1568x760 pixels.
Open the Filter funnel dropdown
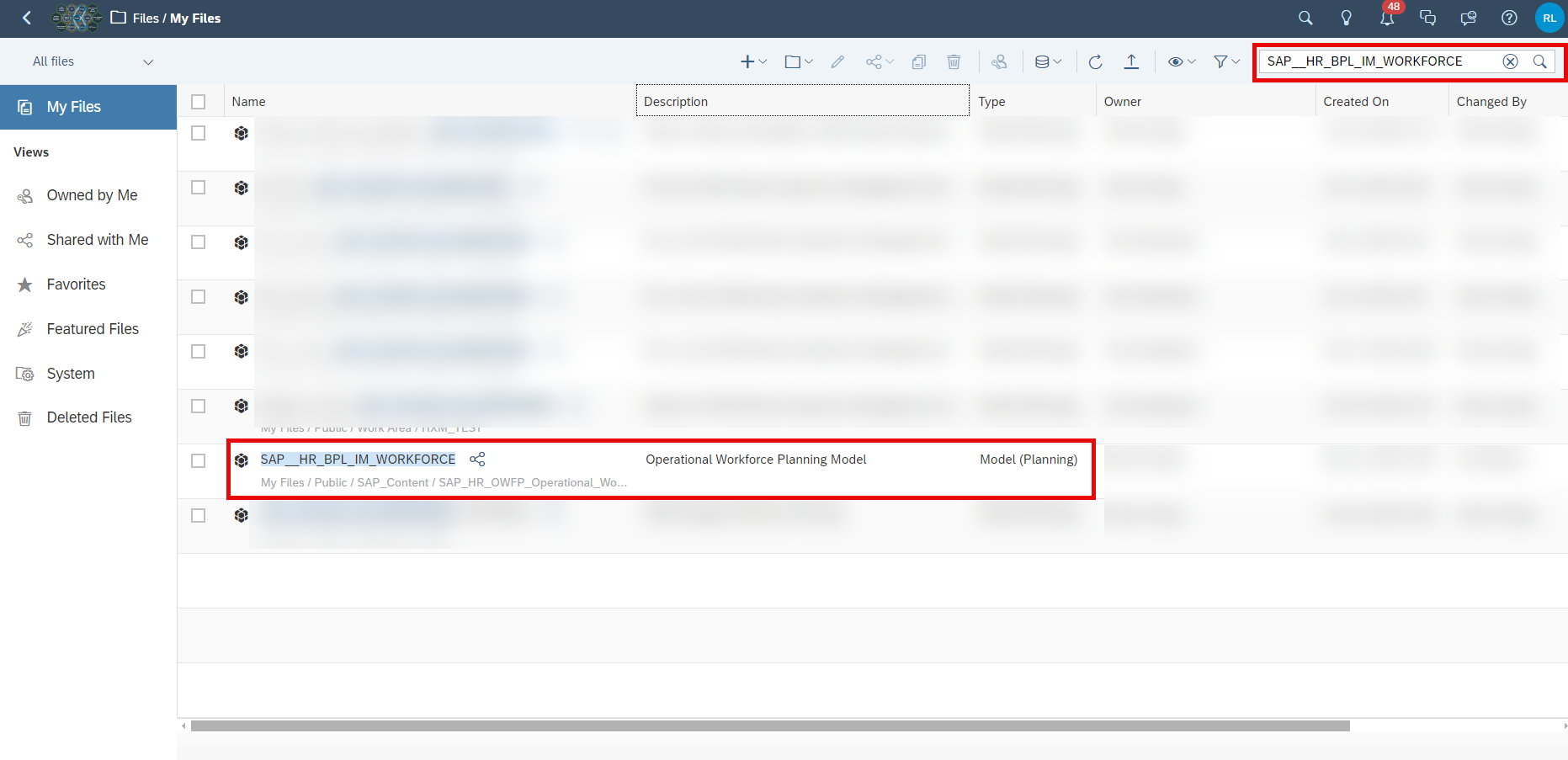[1226, 61]
